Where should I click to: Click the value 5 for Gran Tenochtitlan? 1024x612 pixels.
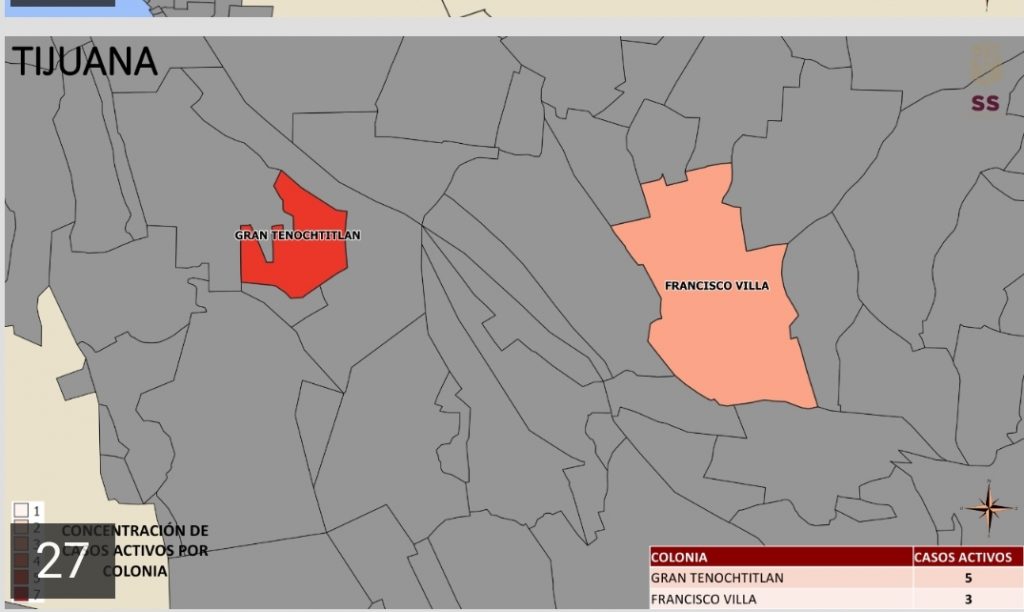(x=968, y=577)
